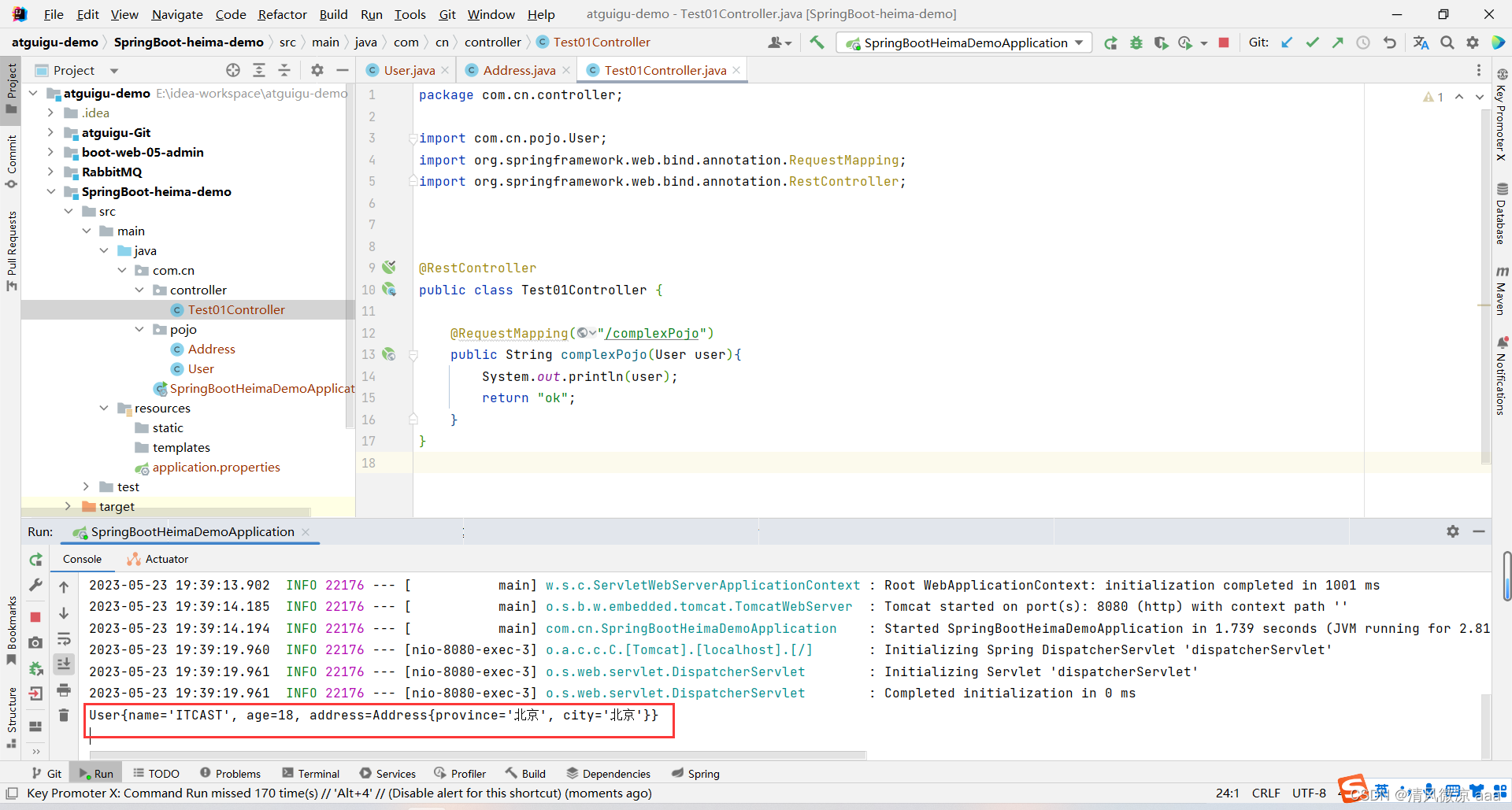Click the UTF-8 encoding in status bar
Viewport: 1512px width, 810px height.
1309,793
